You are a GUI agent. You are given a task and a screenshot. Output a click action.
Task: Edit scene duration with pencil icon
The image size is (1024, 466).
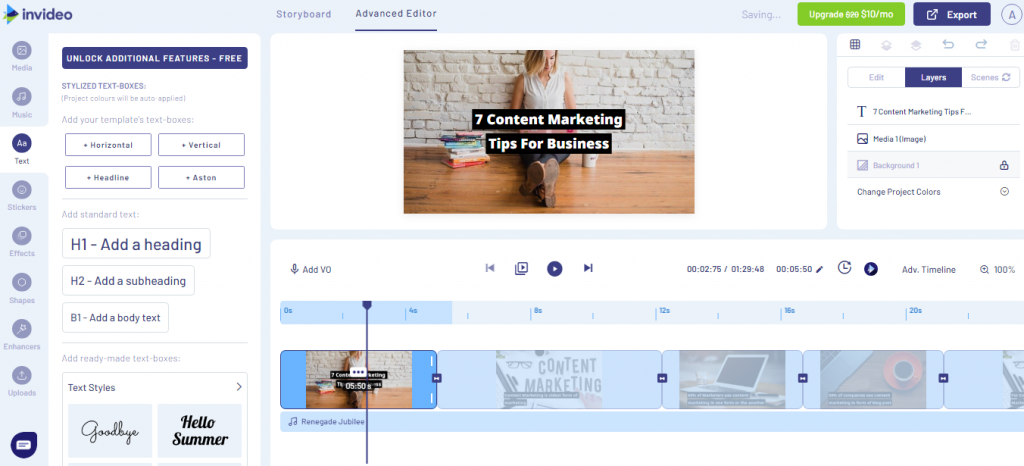[x=820, y=269]
